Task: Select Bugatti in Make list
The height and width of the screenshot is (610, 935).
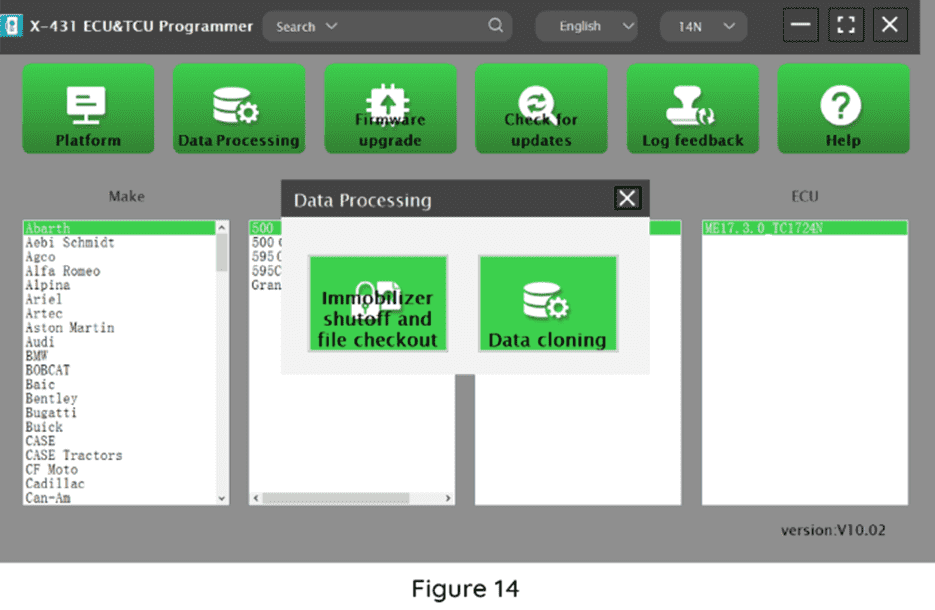Action: pyautogui.click(x=119, y=413)
